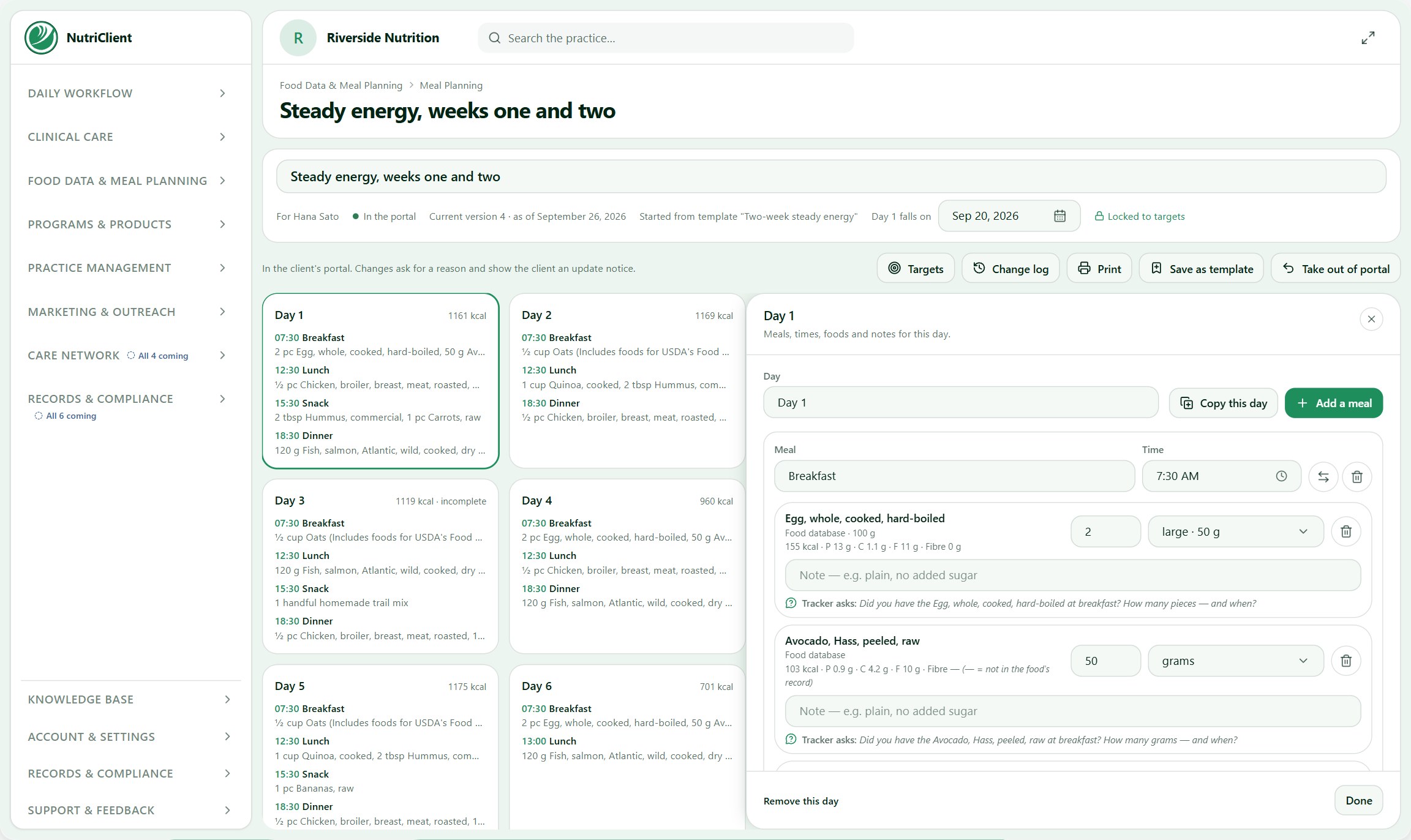Open the calendar picker for Day 1 date
The image size is (1411, 840).
[x=1059, y=216]
